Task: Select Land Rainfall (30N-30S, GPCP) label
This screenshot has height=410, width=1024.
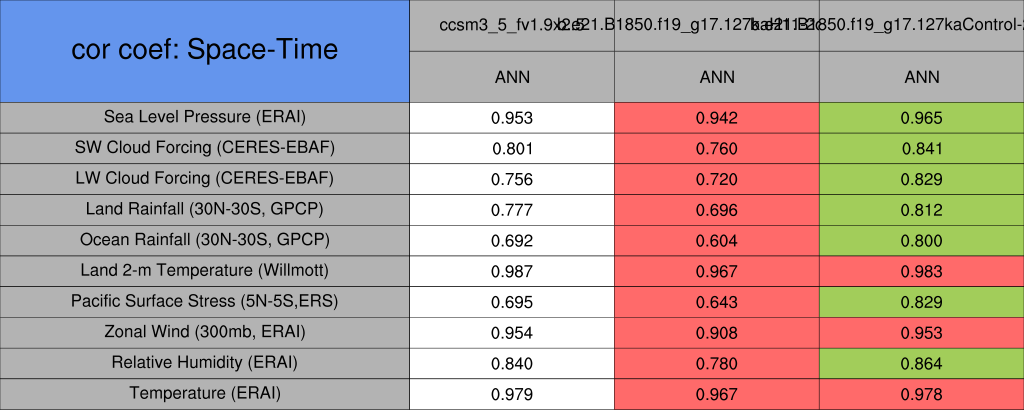Action: pos(204,210)
